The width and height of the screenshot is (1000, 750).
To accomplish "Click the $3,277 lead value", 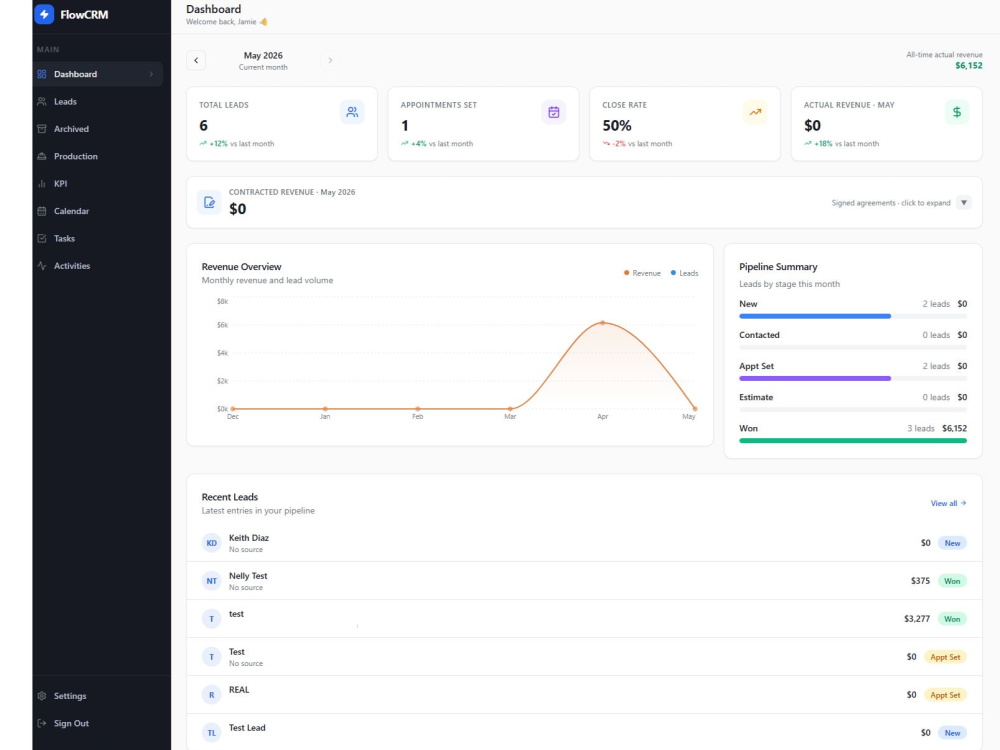I will [916, 619].
